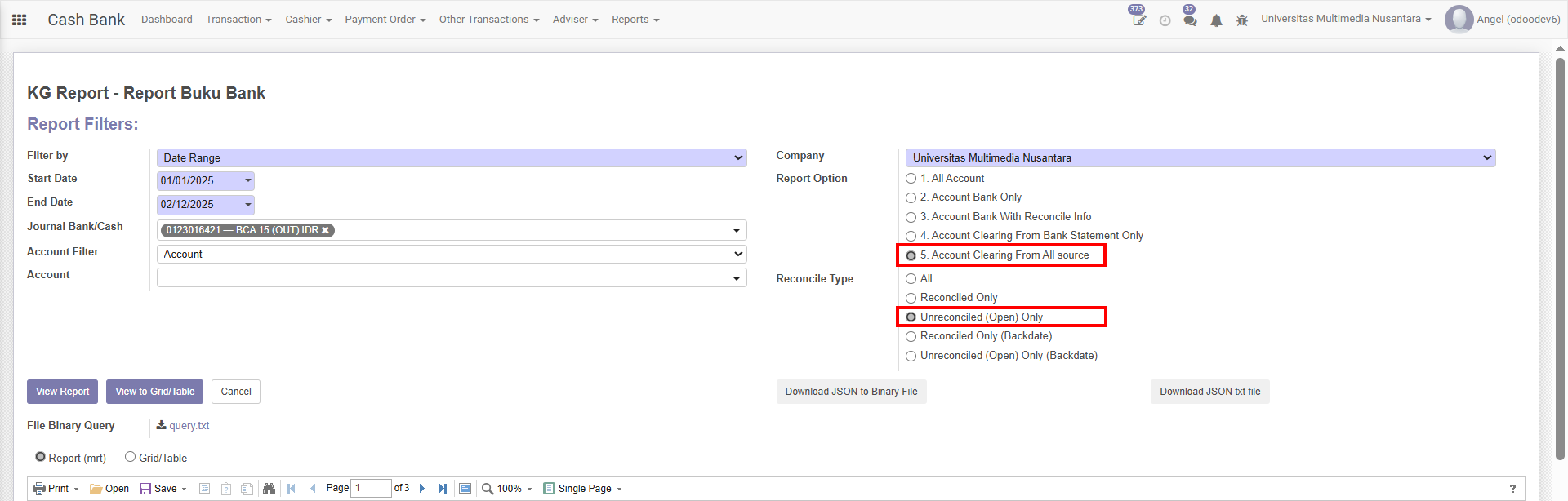
Task: Select the '1. All Account' report option
Action: 911,179
